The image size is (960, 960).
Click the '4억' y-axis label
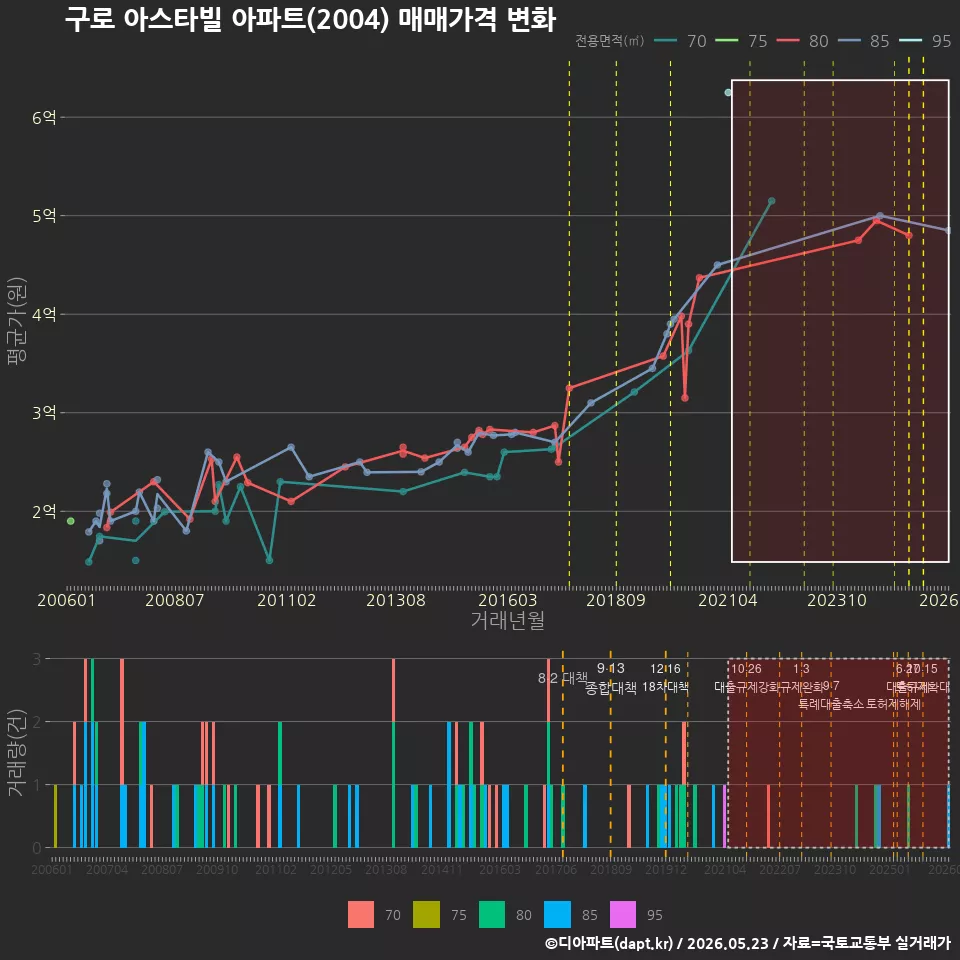(44, 315)
